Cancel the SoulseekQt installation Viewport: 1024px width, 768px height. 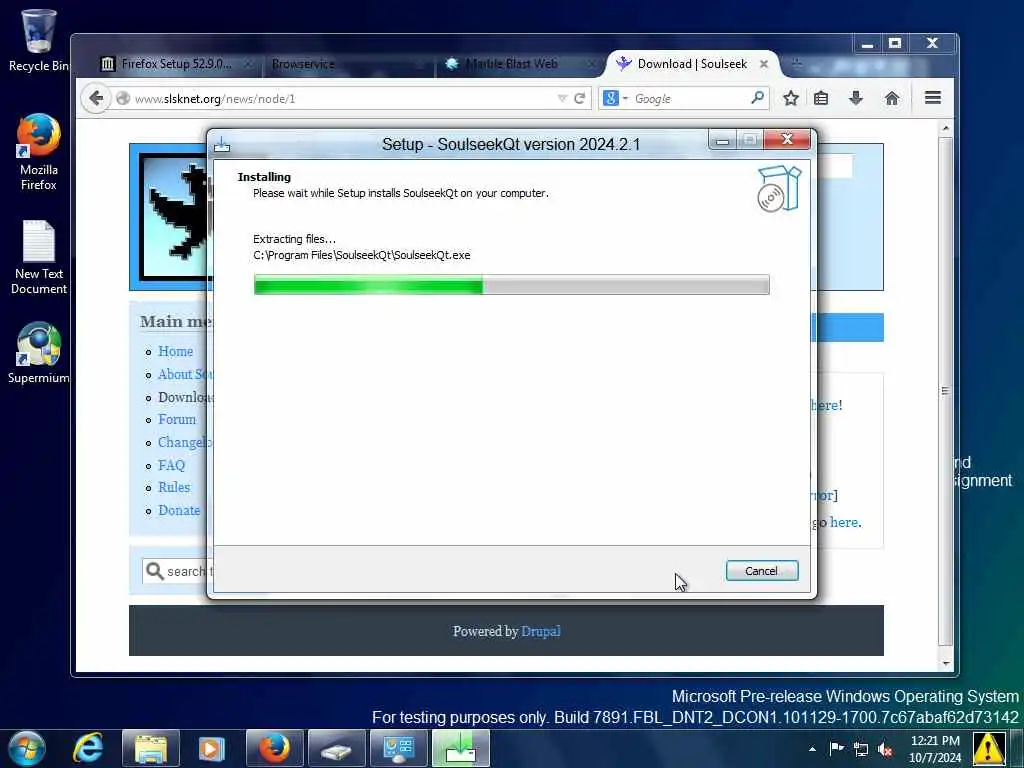click(761, 571)
